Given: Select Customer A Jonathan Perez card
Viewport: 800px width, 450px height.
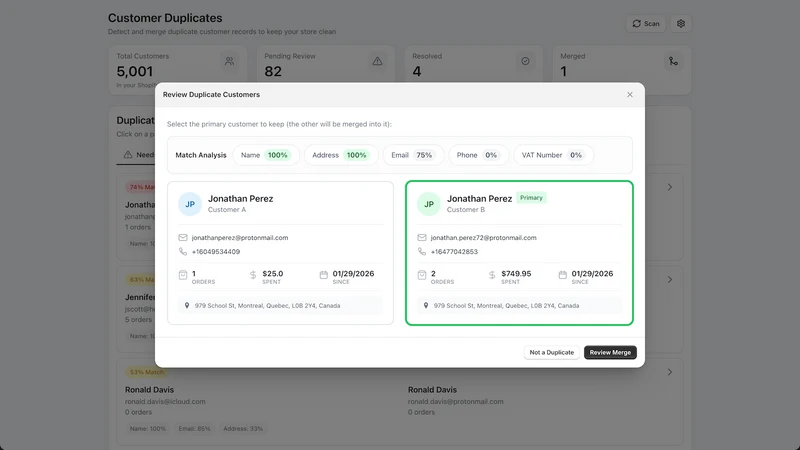Looking at the screenshot, I should tap(280, 253).
